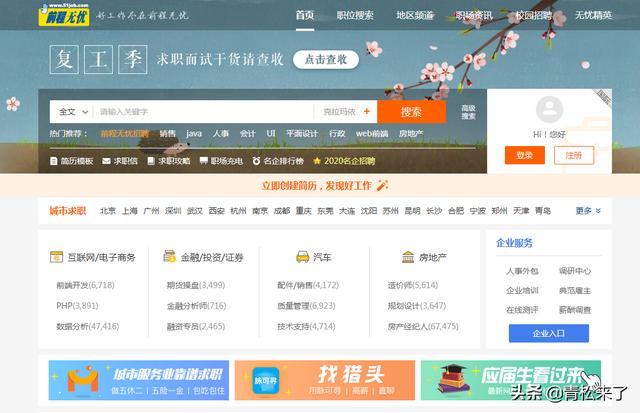The width and height of the screenshot is (640, 413).
Task: Click the 注册 register button
Action: coord(573,155)
